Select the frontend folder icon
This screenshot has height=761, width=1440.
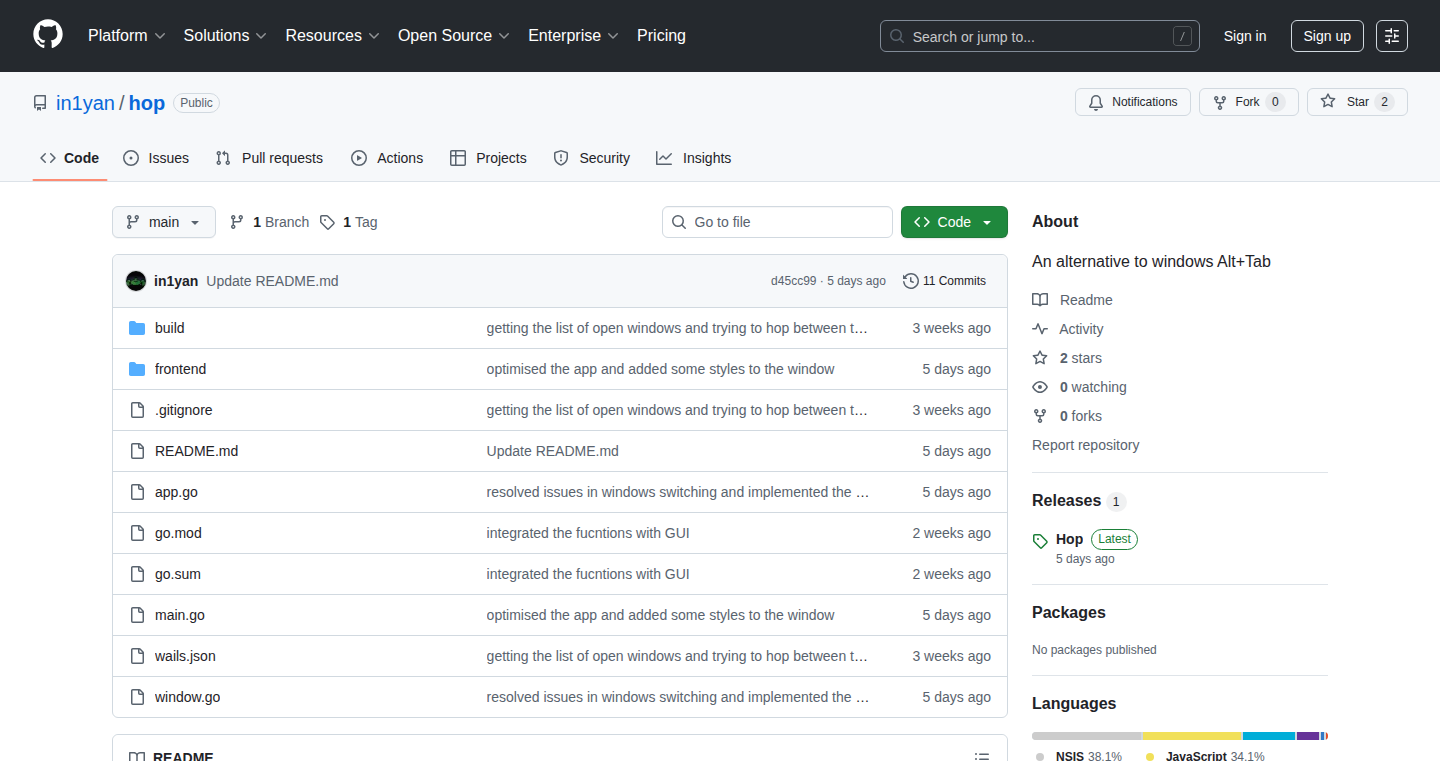tap(137, 369)
